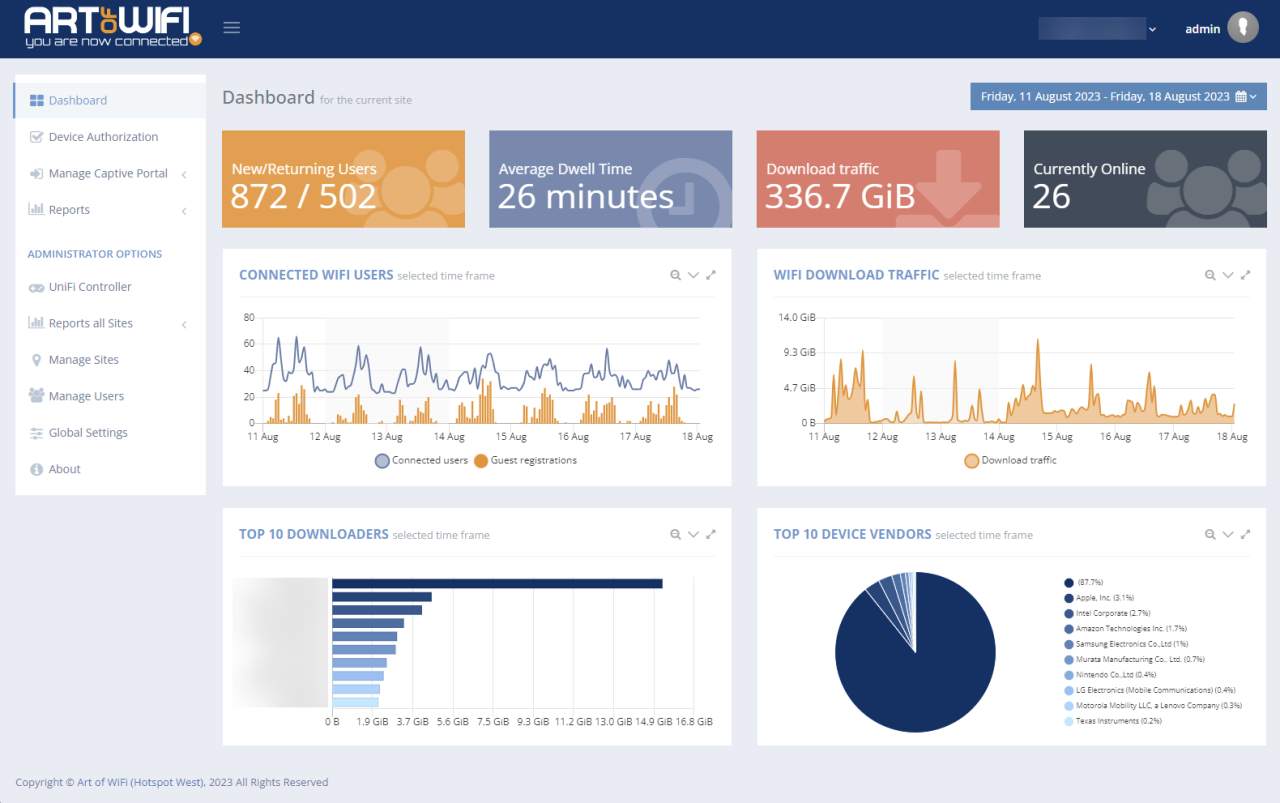Expand Top 10 Device Vendors to fullscreen
The height and width of the screenshot is (803, 1280).
click(x=1246, y=534)
